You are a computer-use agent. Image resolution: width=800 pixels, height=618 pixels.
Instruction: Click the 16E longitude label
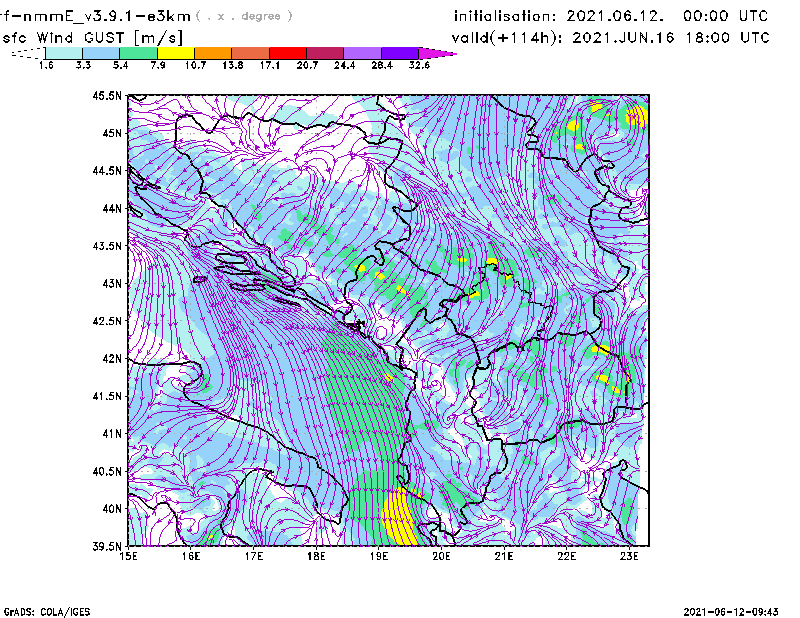click(191, 556)
